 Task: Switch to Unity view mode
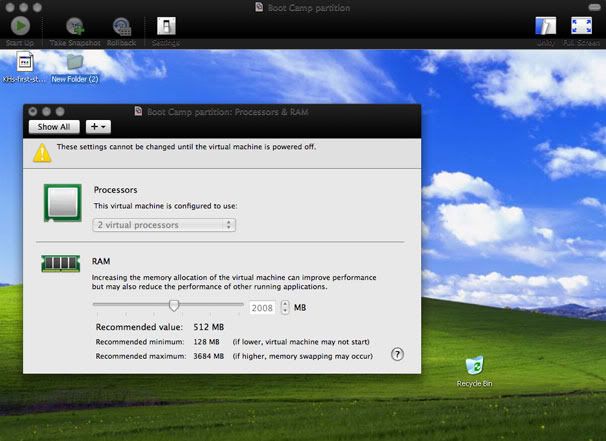(546, 26)
